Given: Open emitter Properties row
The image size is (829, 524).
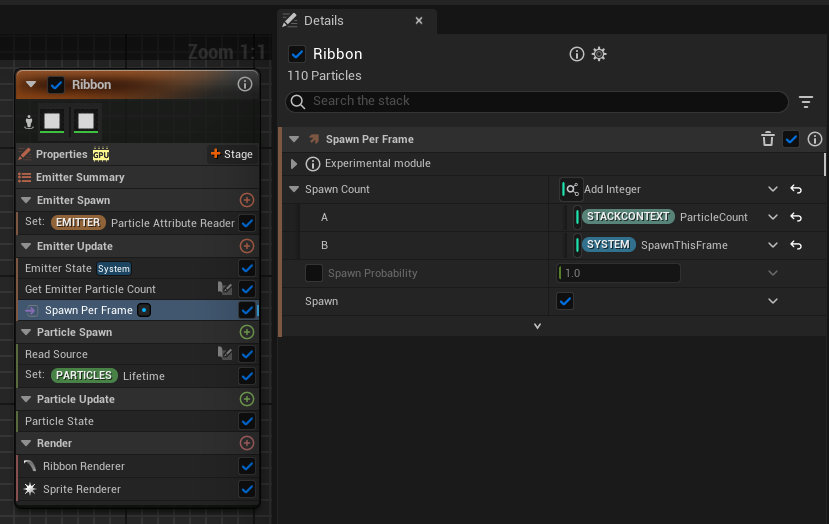Looking at the screenshot, I should click(137, 154).
